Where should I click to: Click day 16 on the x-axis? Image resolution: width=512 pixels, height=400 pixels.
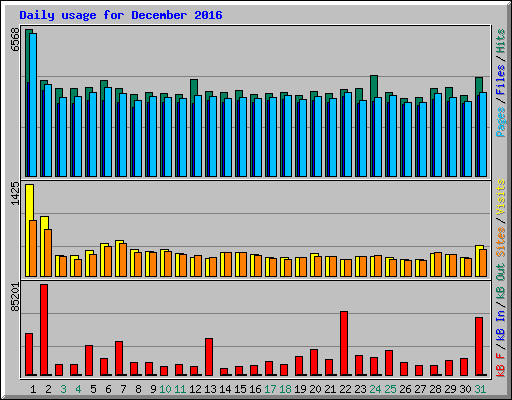coord(255,389)
